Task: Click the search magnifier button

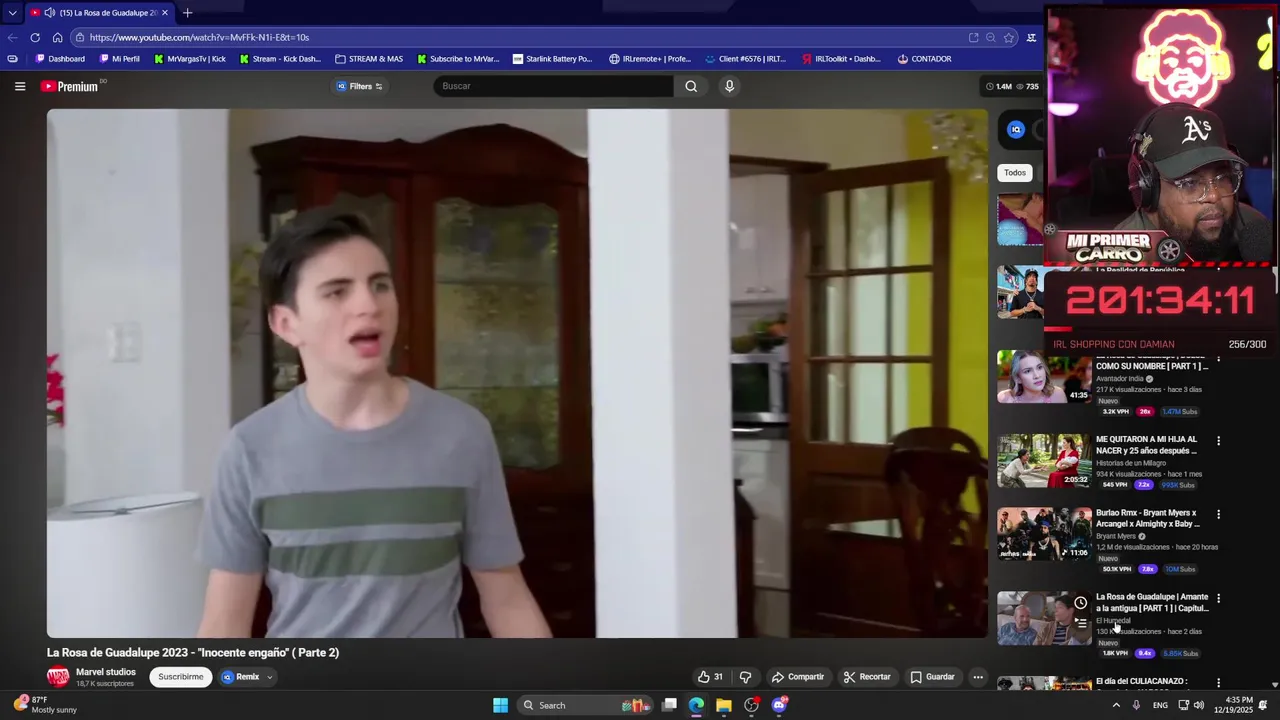Action: (691, 86)
